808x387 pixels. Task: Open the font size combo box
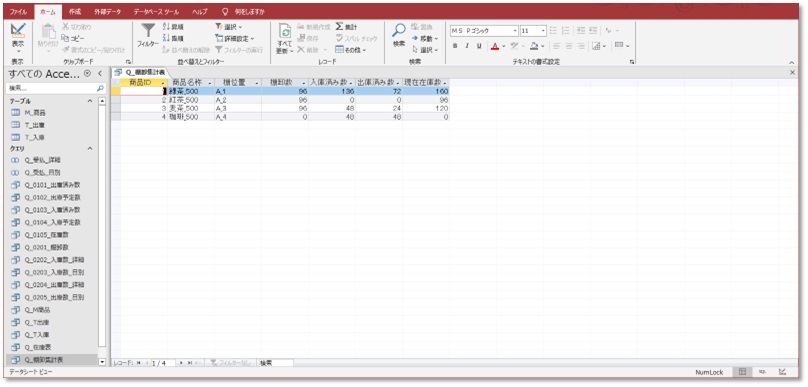(533, 31)
